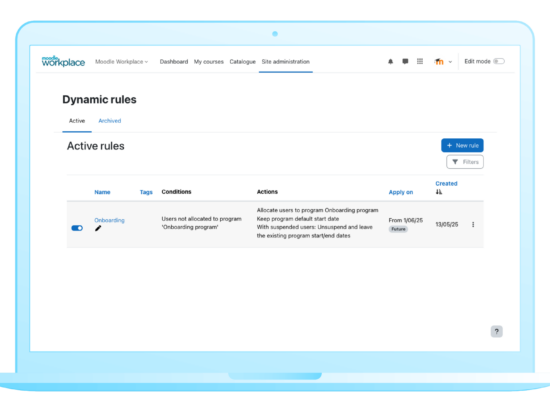Open the Onboarding rule kebab actions menu
Image resolution: width=550 pixels, height=412 pixels.
coord(473,224)
